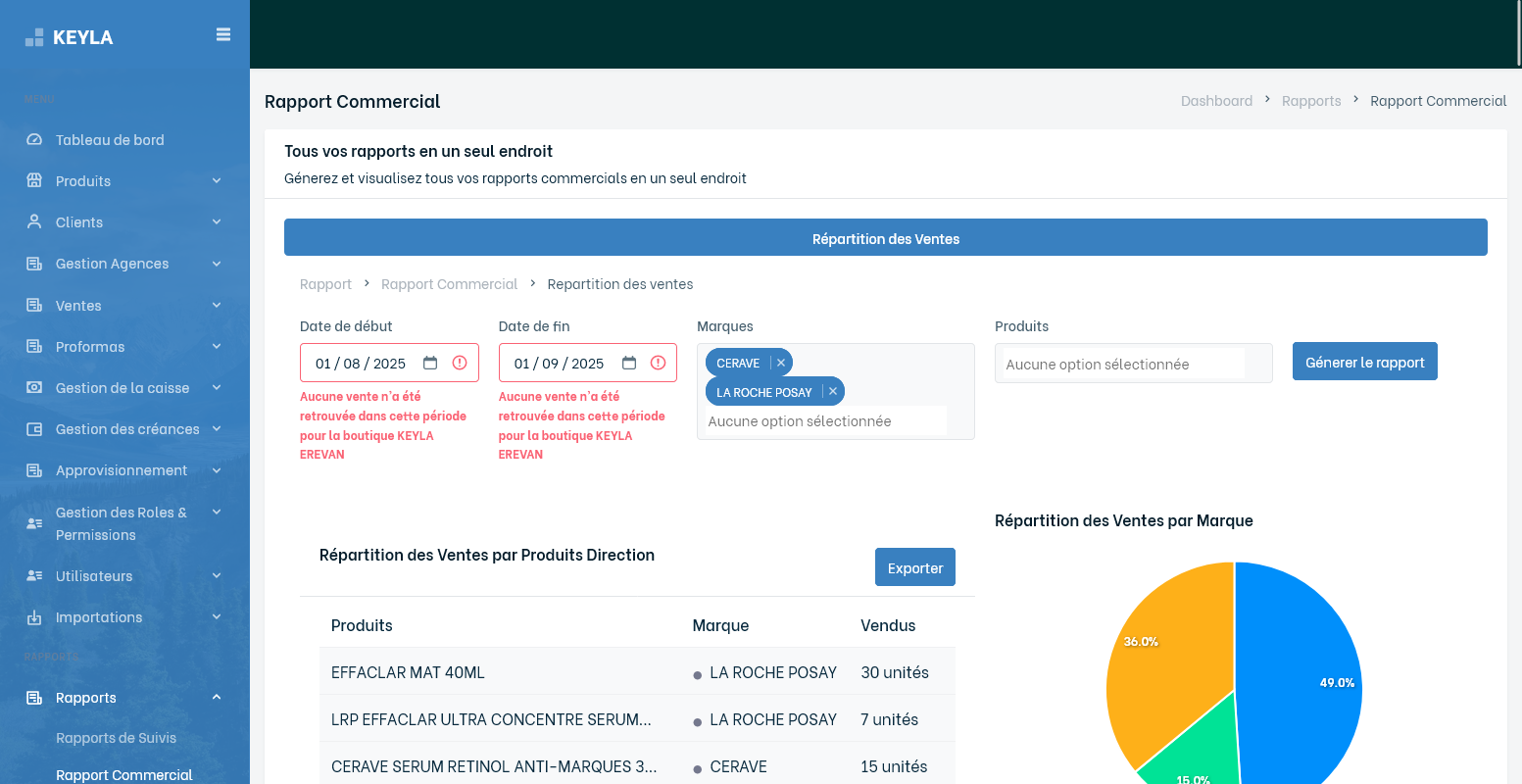Viewport: 1522px width, 784px height.
Task: Open Rapports de Suivis submenu item
Action: pos(117,738)
